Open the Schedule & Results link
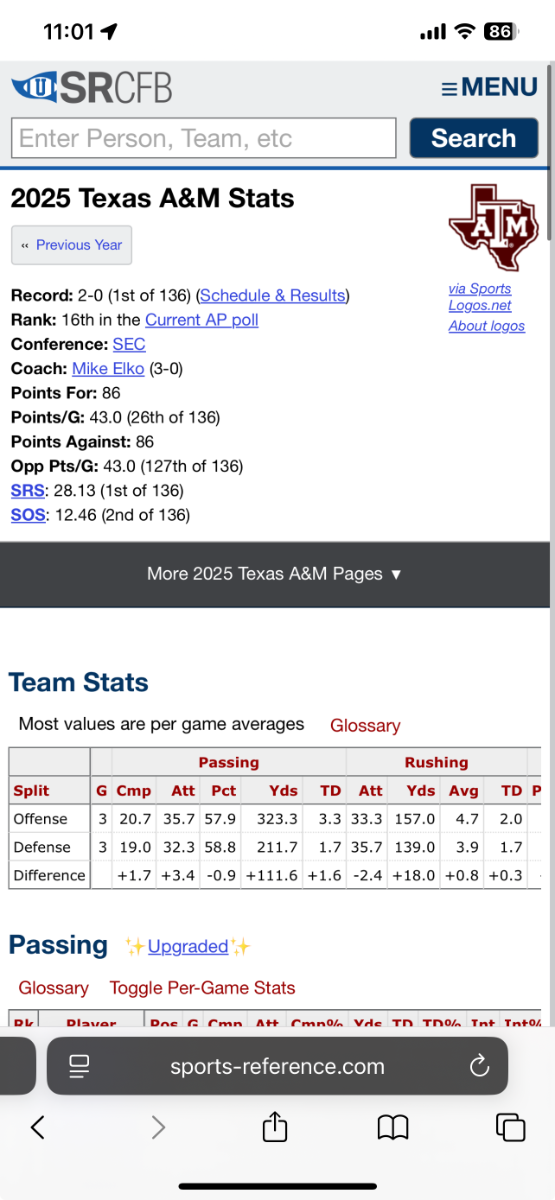 tap(273, 296)
